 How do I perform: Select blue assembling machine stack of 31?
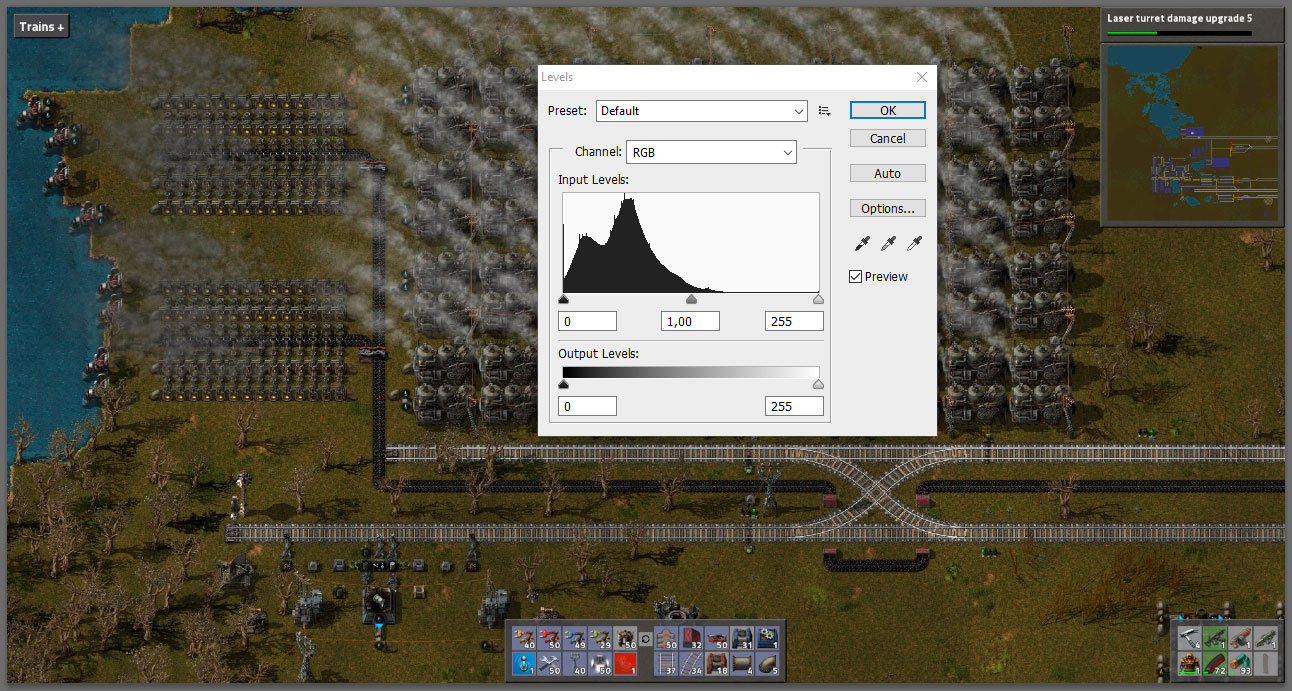coord(742,637)
